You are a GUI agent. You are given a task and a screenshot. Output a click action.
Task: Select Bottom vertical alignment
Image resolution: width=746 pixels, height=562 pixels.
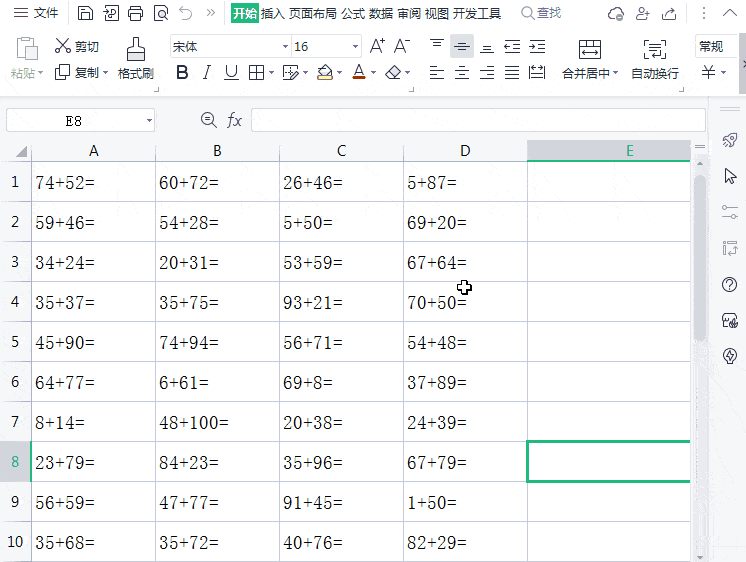pos(487,48)
